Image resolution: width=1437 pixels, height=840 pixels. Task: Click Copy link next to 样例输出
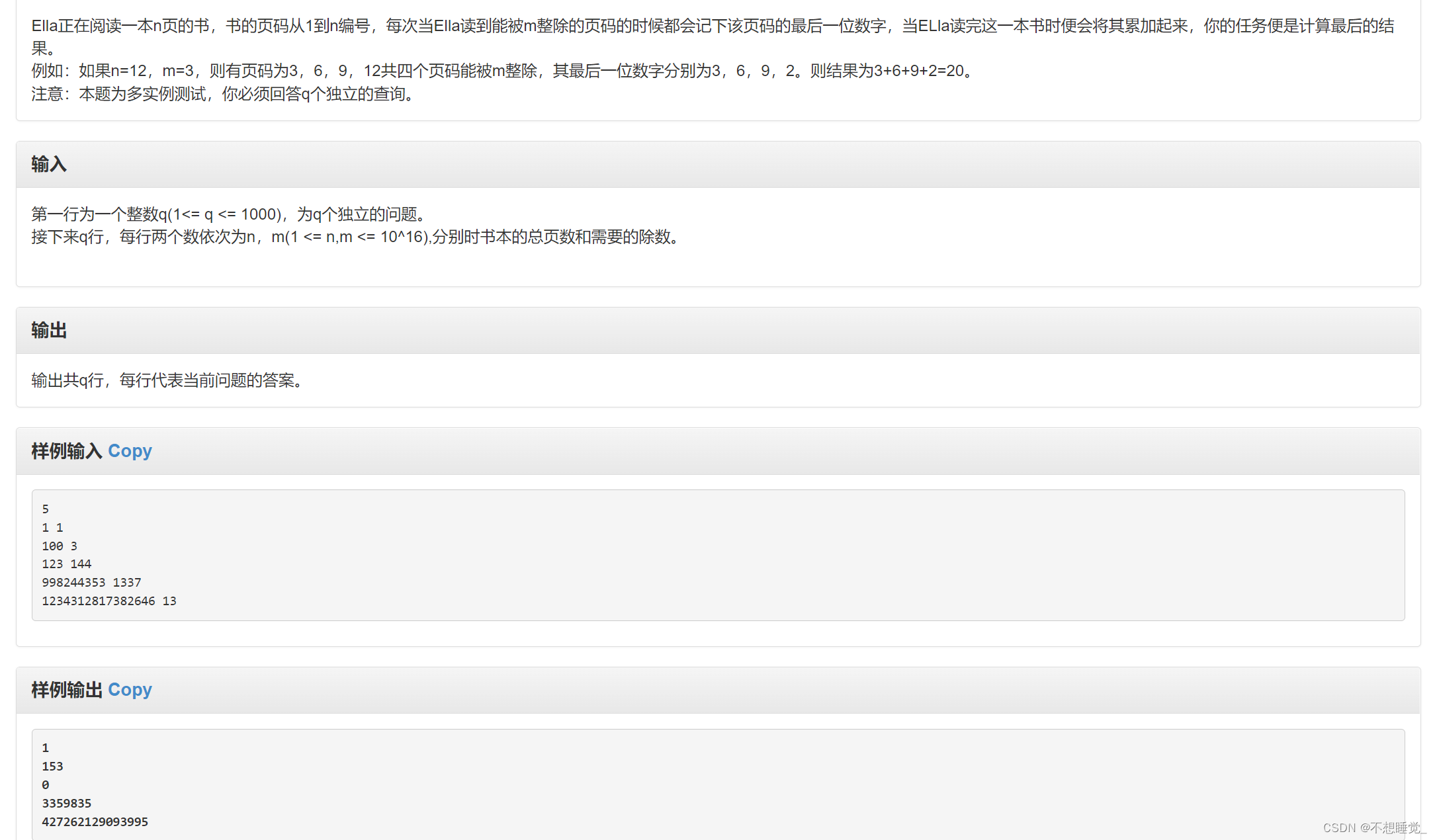(130, 690)
